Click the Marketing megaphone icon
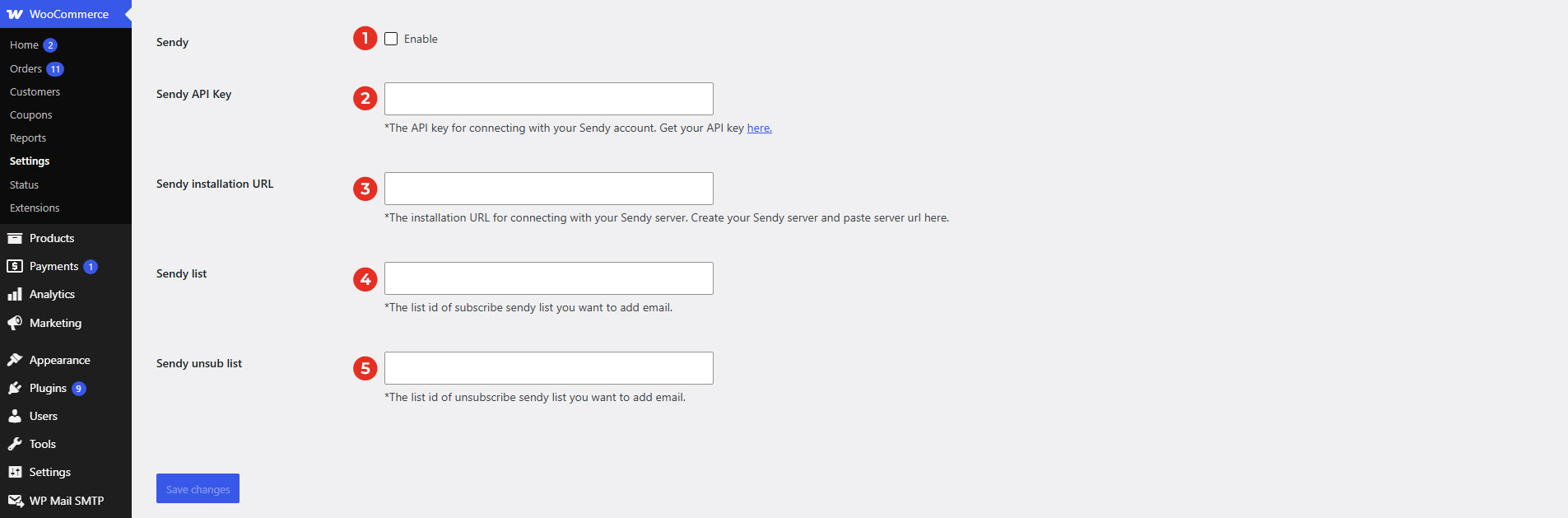Screen dimensions: 1568x518 click(x=15, y=323)
